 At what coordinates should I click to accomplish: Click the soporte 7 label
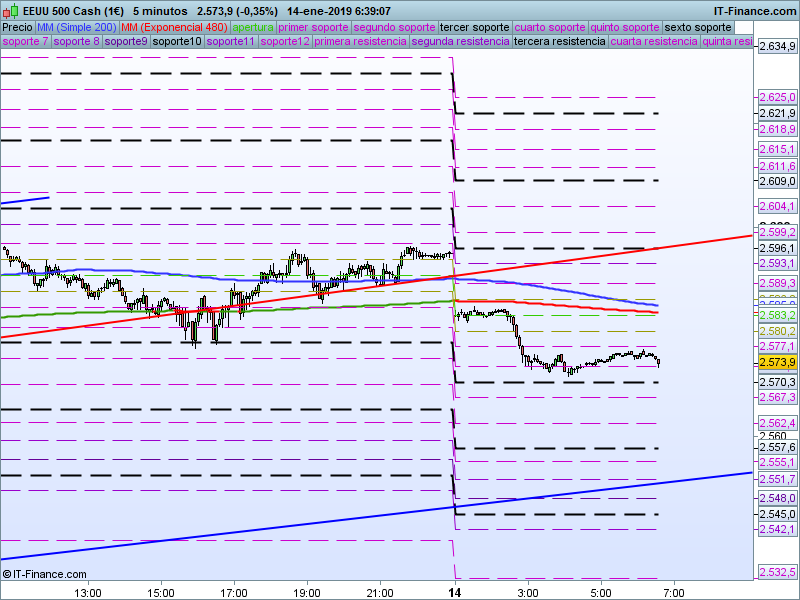[25, 41]
